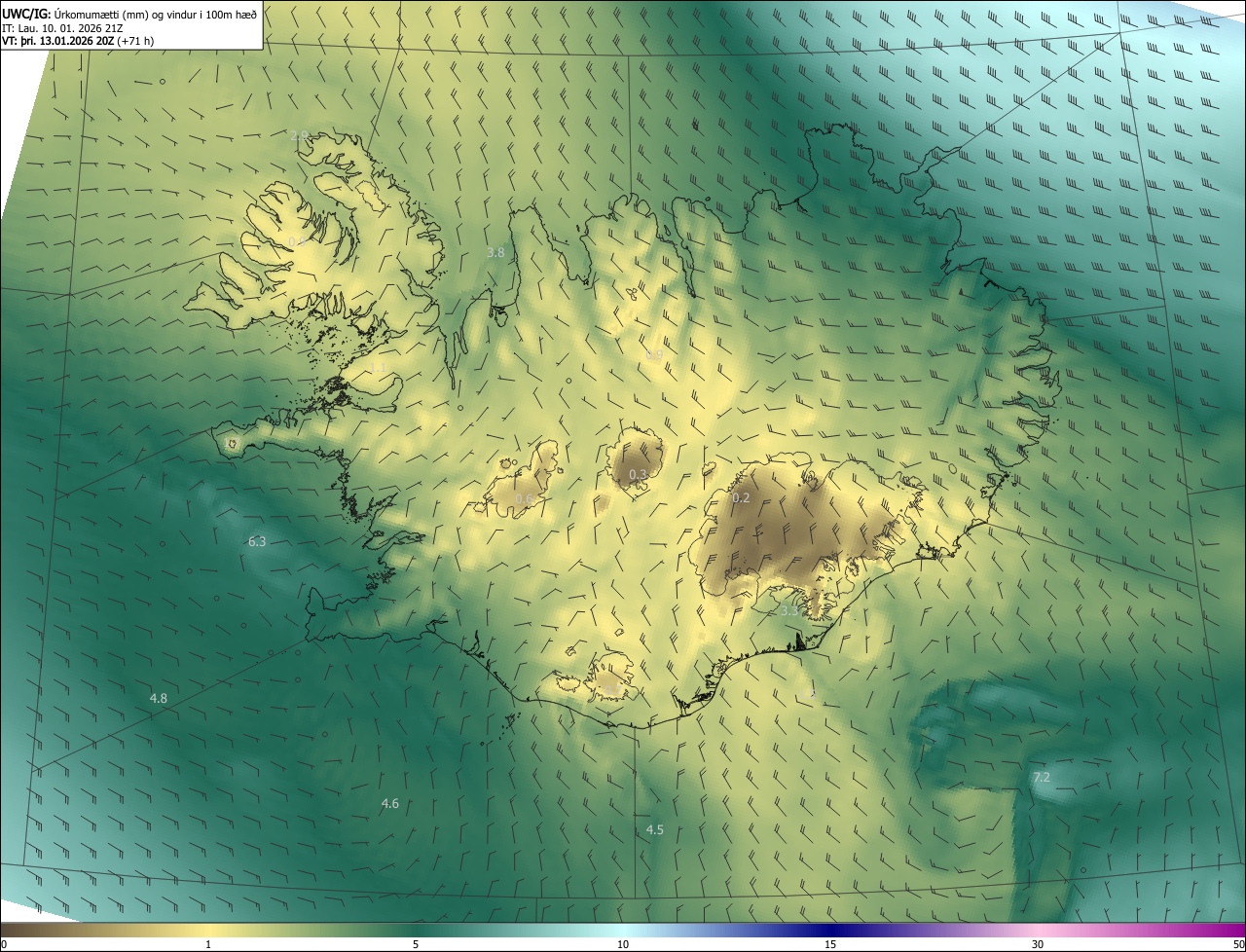The height and width of the screenshot is (952, 1246).
Task: Click the '50' tick on the colour scale
Action: click(x=1238, y=944)
